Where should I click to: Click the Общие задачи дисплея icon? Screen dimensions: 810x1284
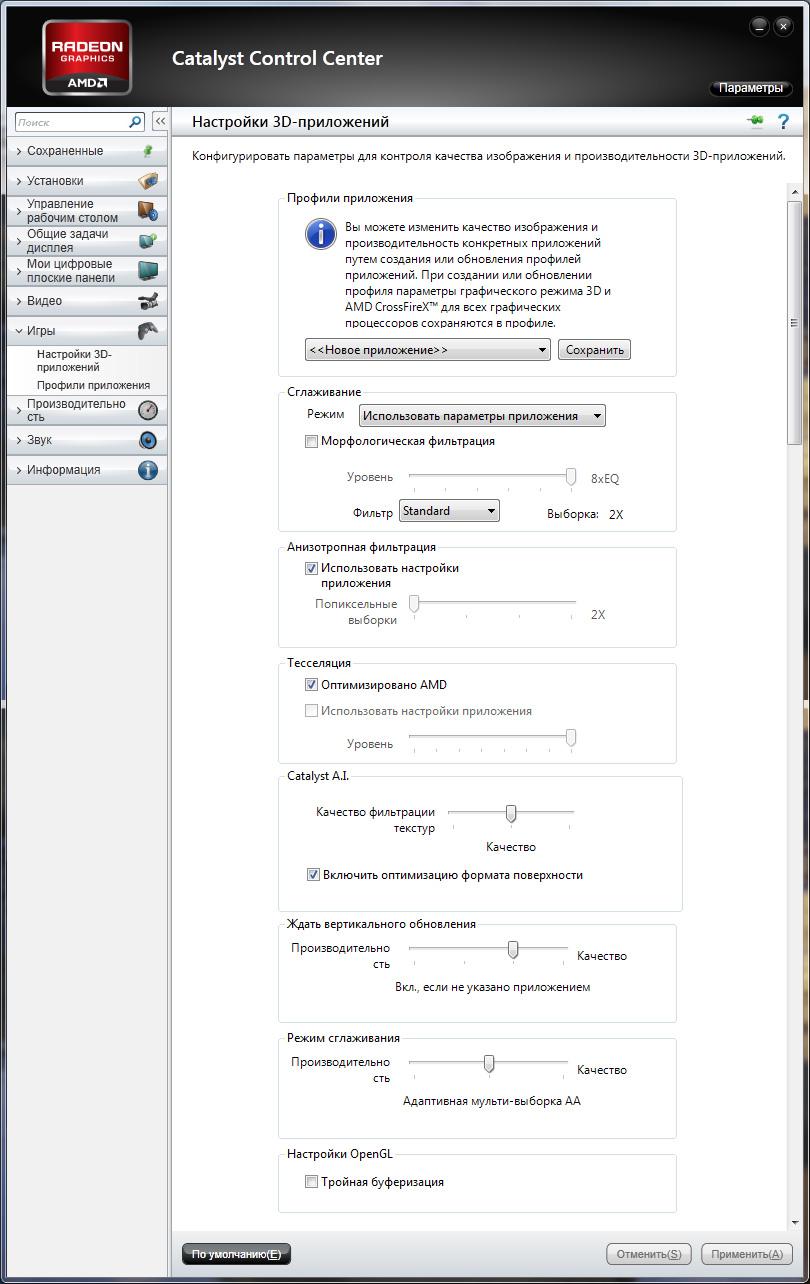click(x=148, y=241)
